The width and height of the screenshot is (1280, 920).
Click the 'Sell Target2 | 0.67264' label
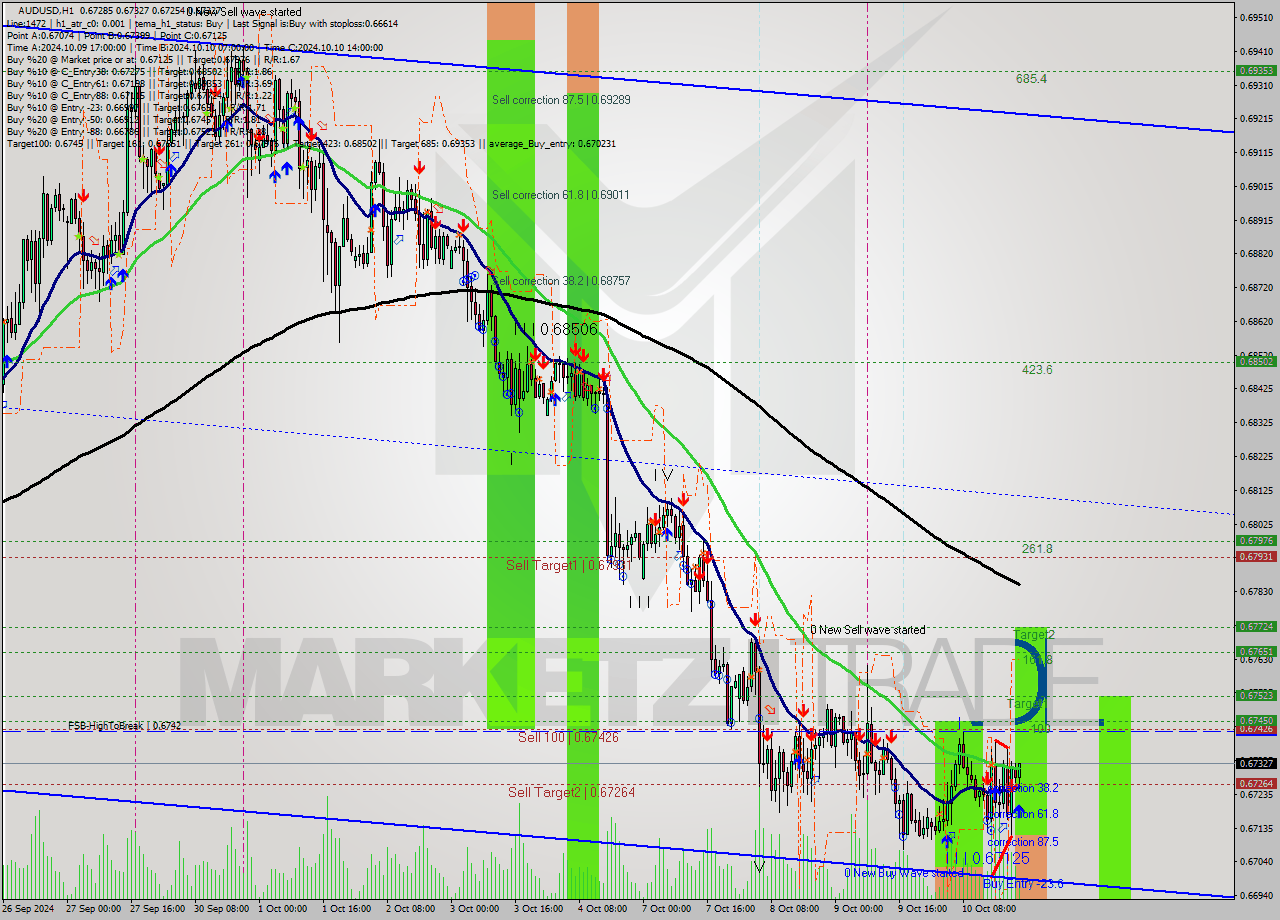[x=571, y=792]
